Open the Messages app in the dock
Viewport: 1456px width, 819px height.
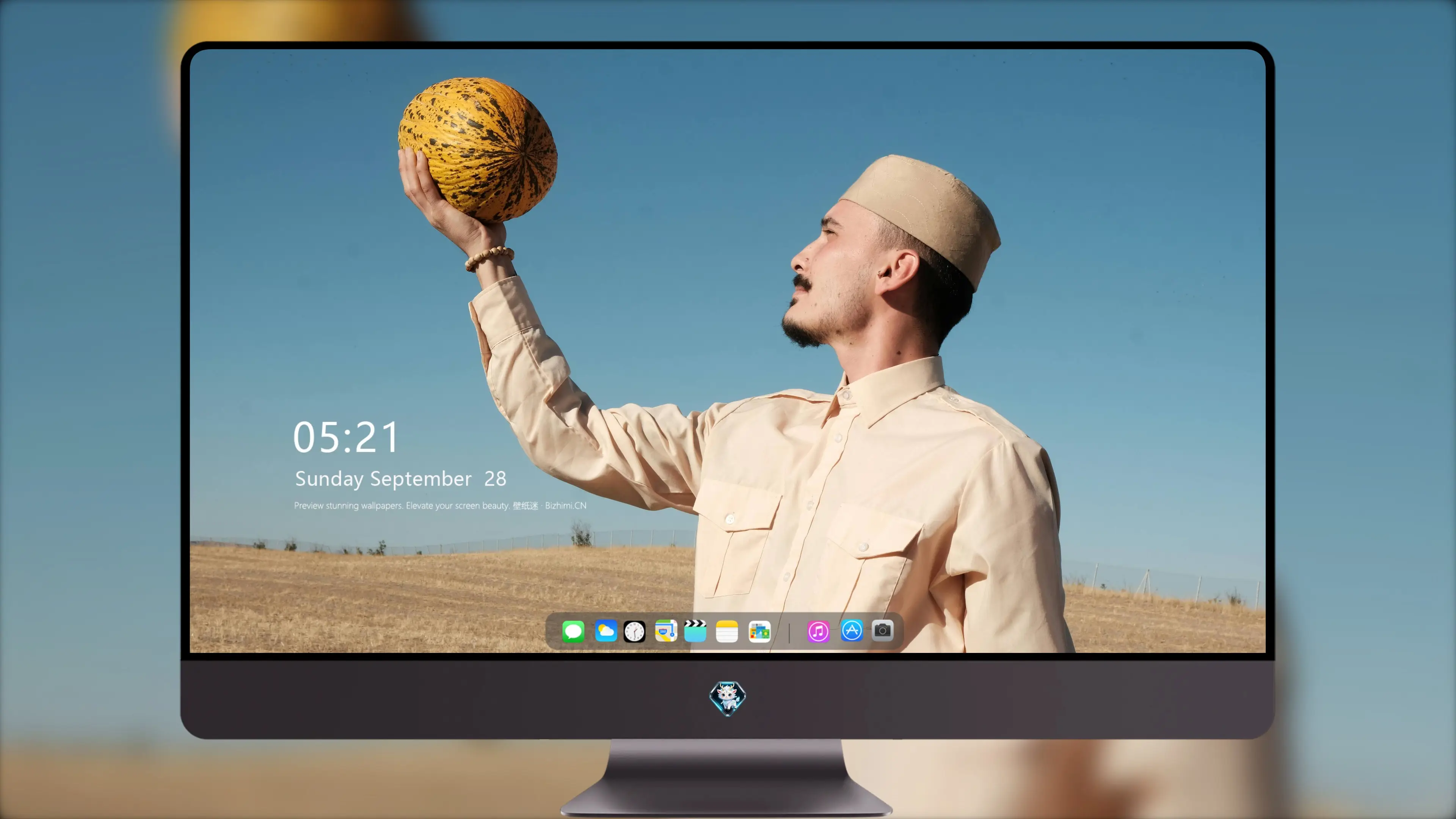pos(573,631)
